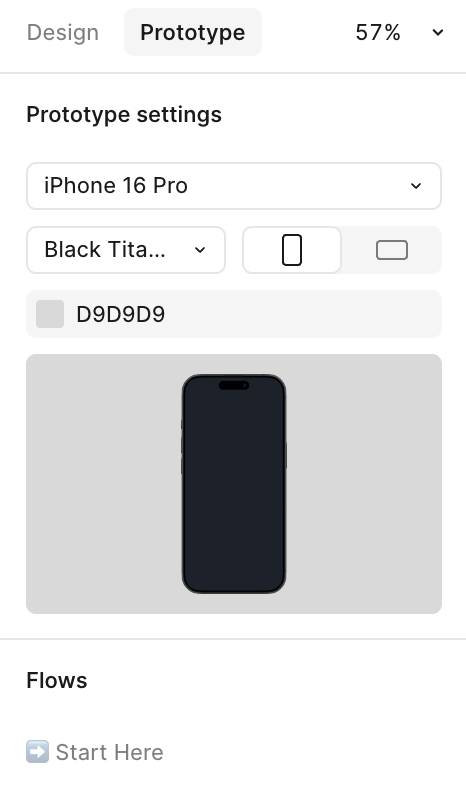Select the Start Here flow
The height and width of the screenshot is (788, 466).
point(95,752)
